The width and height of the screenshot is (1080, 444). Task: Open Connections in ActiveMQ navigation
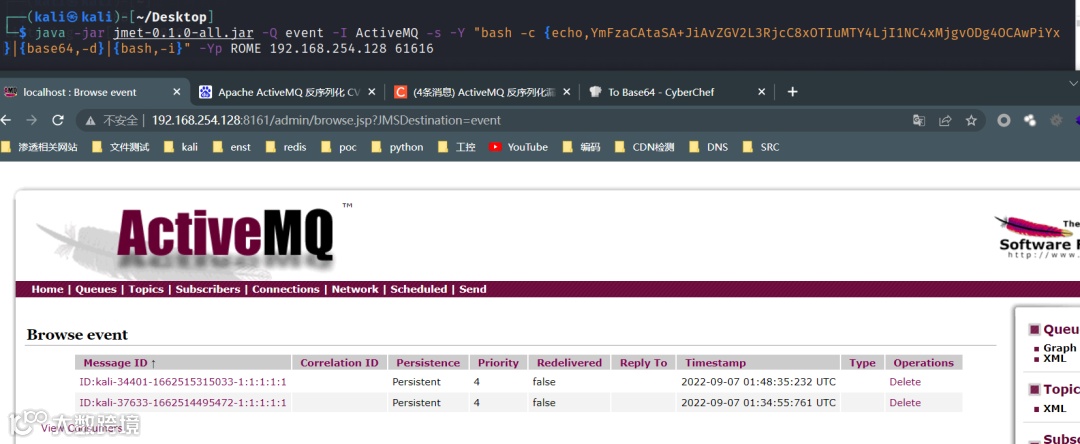[286, 289]
